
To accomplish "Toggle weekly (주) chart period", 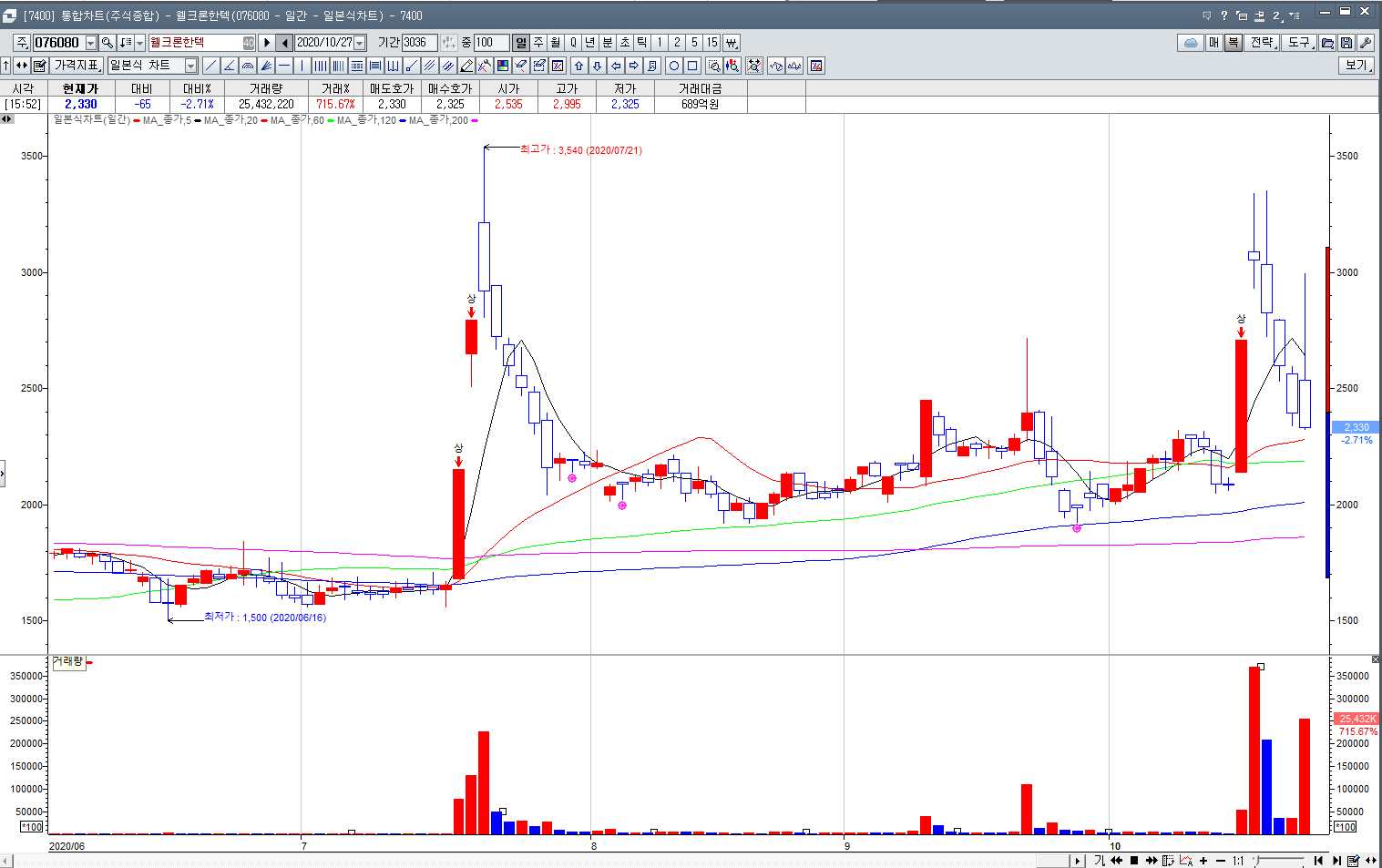I will point(538,43).
